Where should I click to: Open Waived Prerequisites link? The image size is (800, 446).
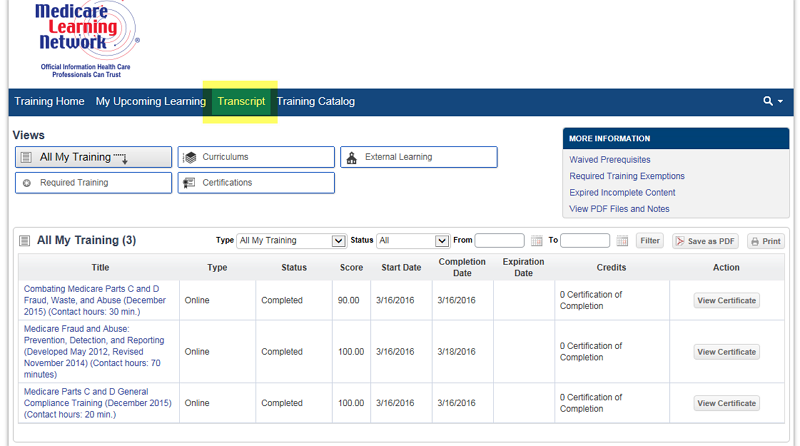coord(610,160)
